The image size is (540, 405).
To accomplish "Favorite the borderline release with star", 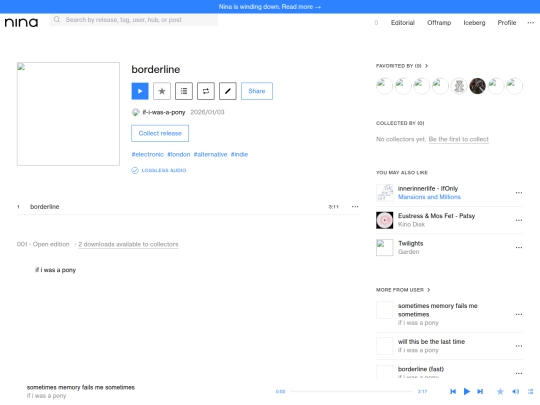I will (162, 91).
